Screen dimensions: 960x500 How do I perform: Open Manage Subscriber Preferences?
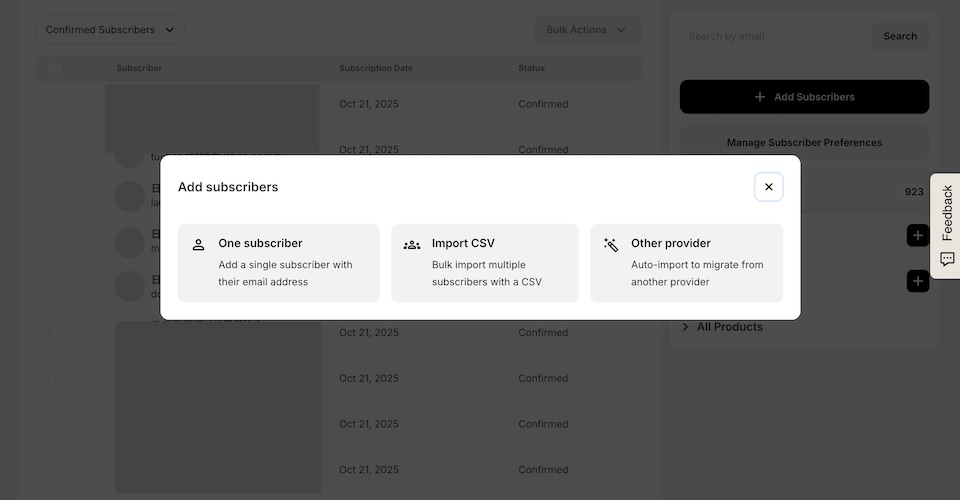pos(804,142)
